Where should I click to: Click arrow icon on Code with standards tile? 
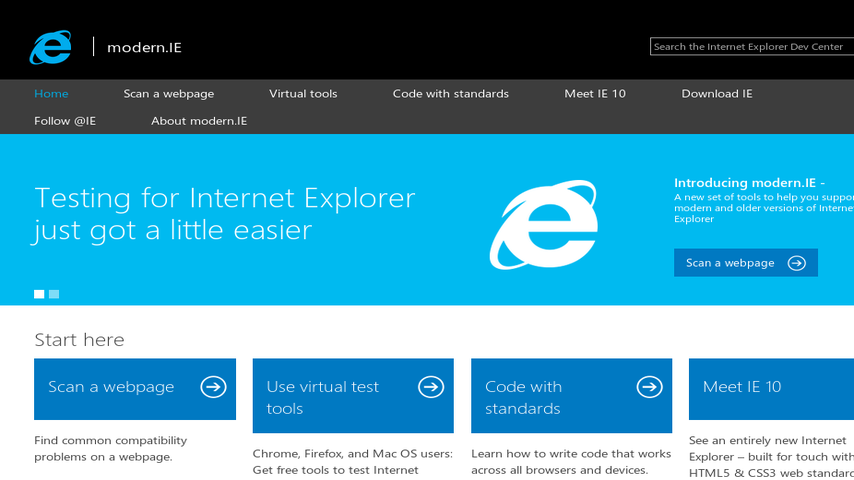(649, 387)
